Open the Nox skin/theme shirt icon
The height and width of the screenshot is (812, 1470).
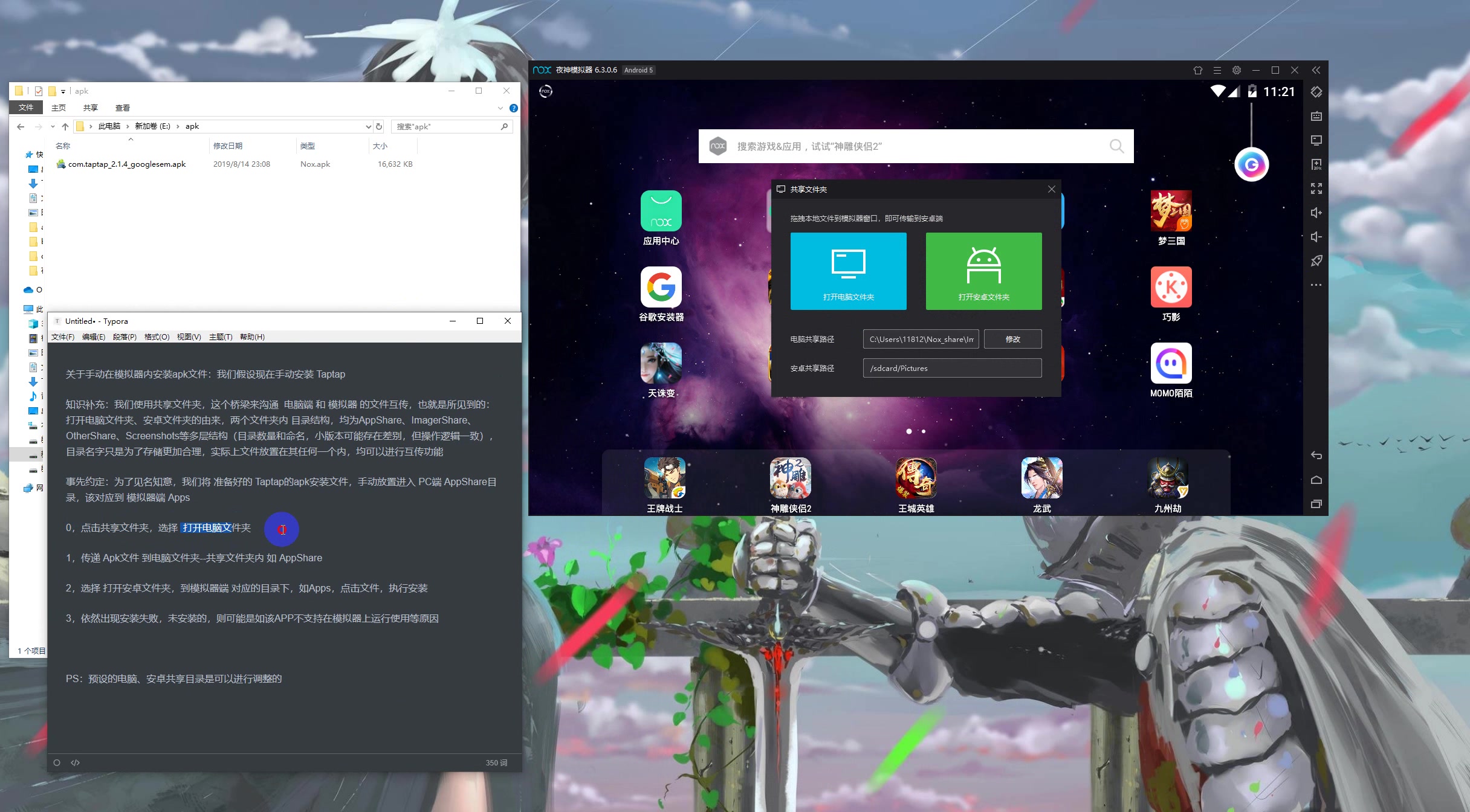coord(1198,70)
